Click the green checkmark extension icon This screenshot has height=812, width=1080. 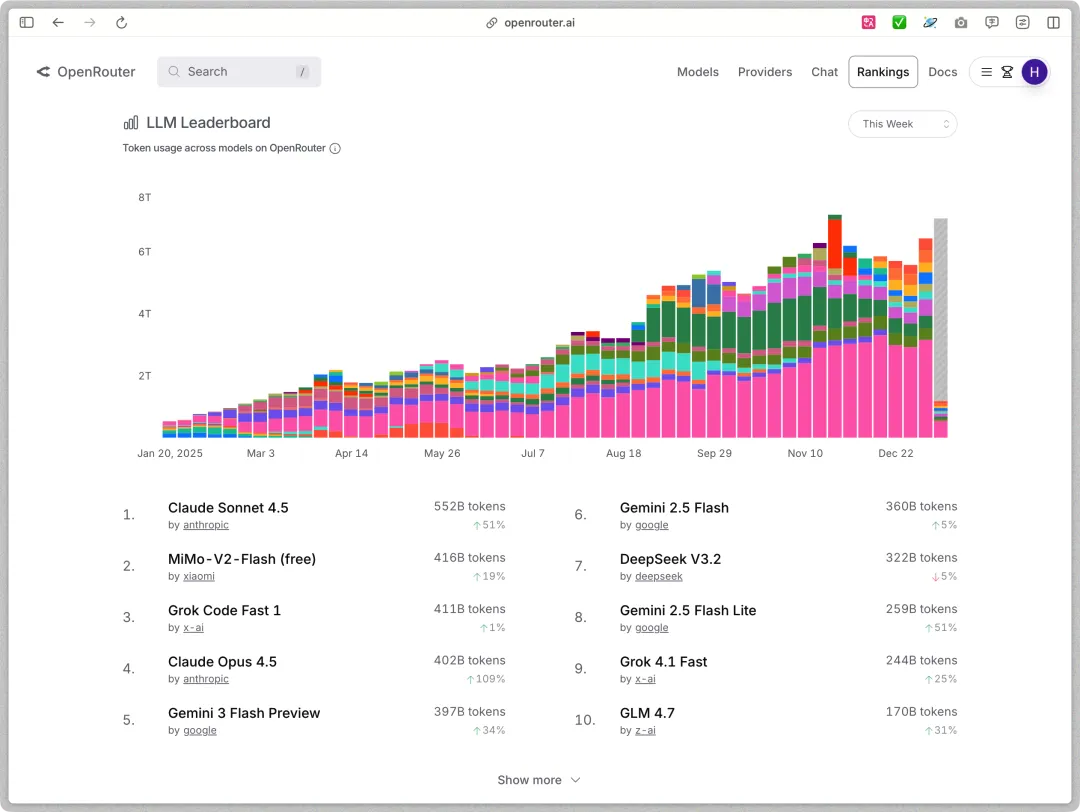click(x=899, y=22)
